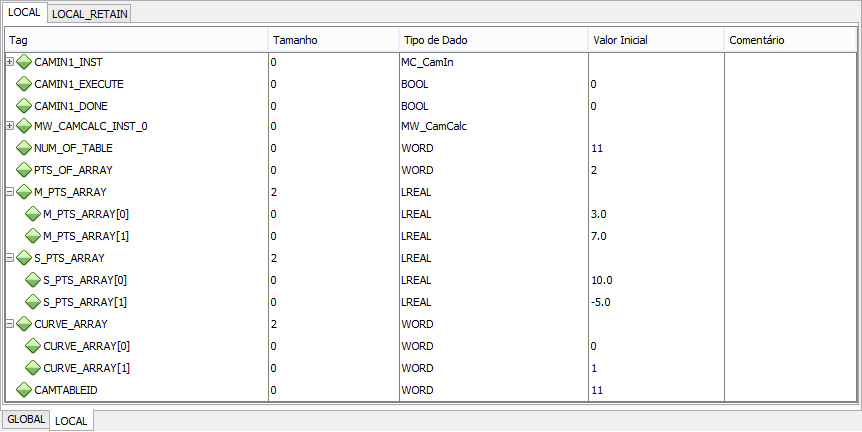This screenshot has height=432, width=862.
Task: Click the tag icon beside S_PTS_ARRAY[1]
Action: tap(33, 302)
